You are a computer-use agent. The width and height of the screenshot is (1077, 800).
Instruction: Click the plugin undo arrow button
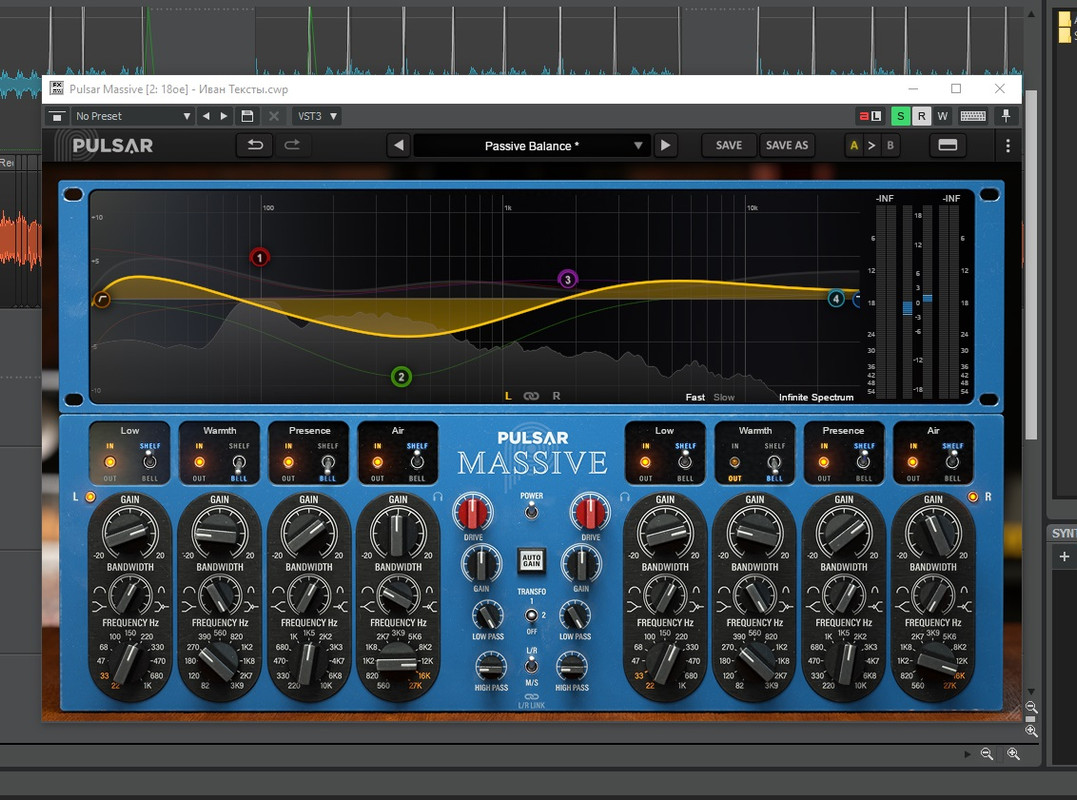(256, 145)
